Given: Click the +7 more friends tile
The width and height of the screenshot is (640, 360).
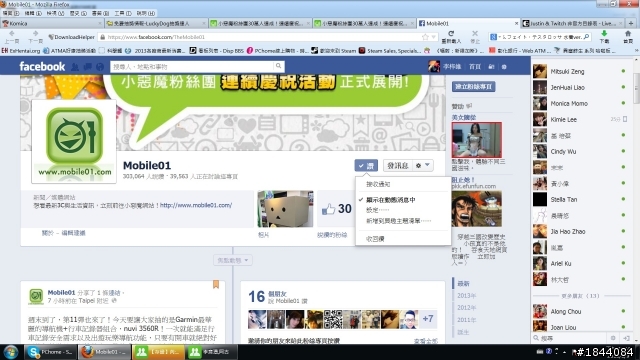Looking at the screenshot, I should click(x=427, y=319).
